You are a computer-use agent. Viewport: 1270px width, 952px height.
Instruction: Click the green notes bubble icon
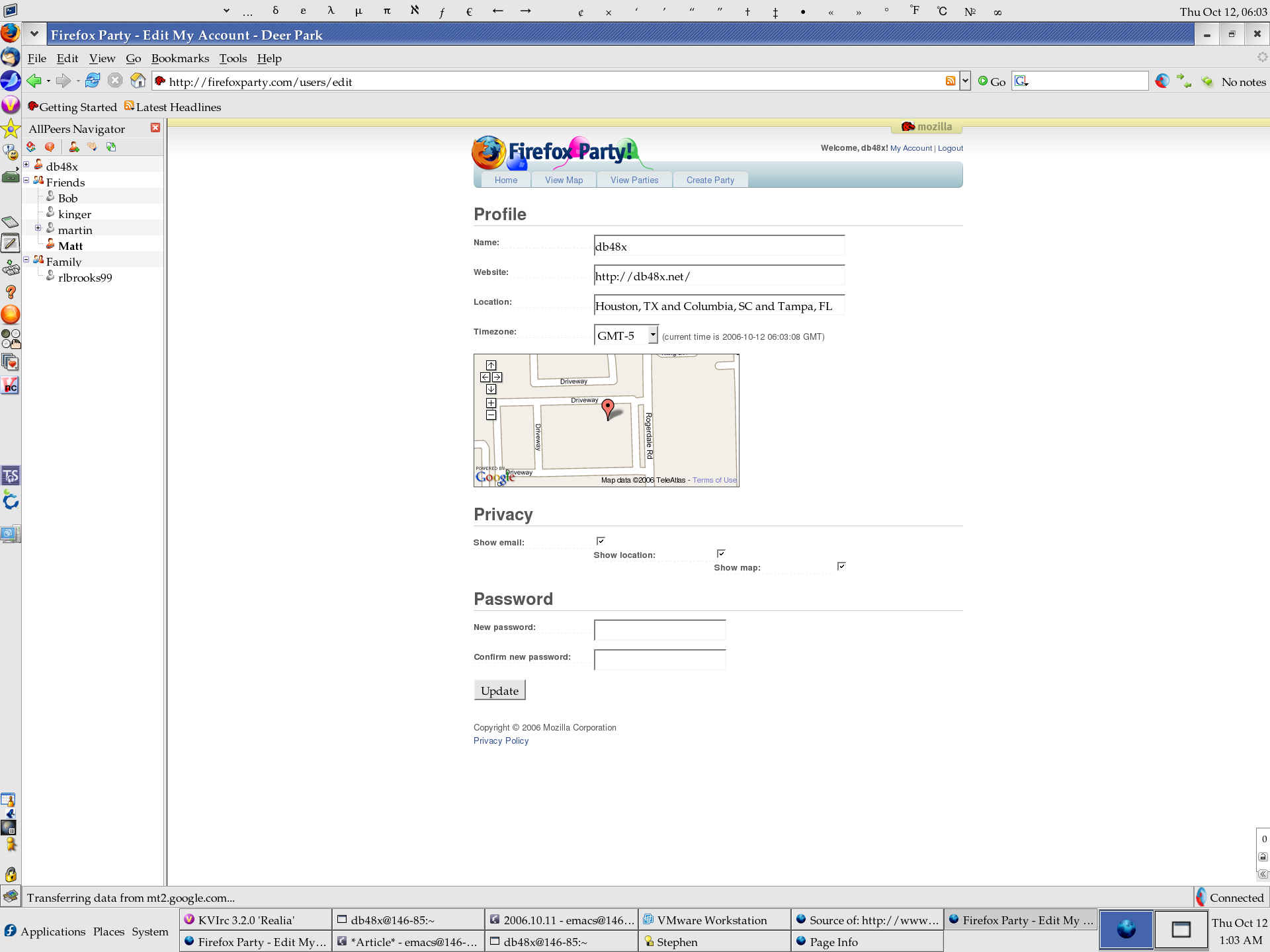point(1208,81)
